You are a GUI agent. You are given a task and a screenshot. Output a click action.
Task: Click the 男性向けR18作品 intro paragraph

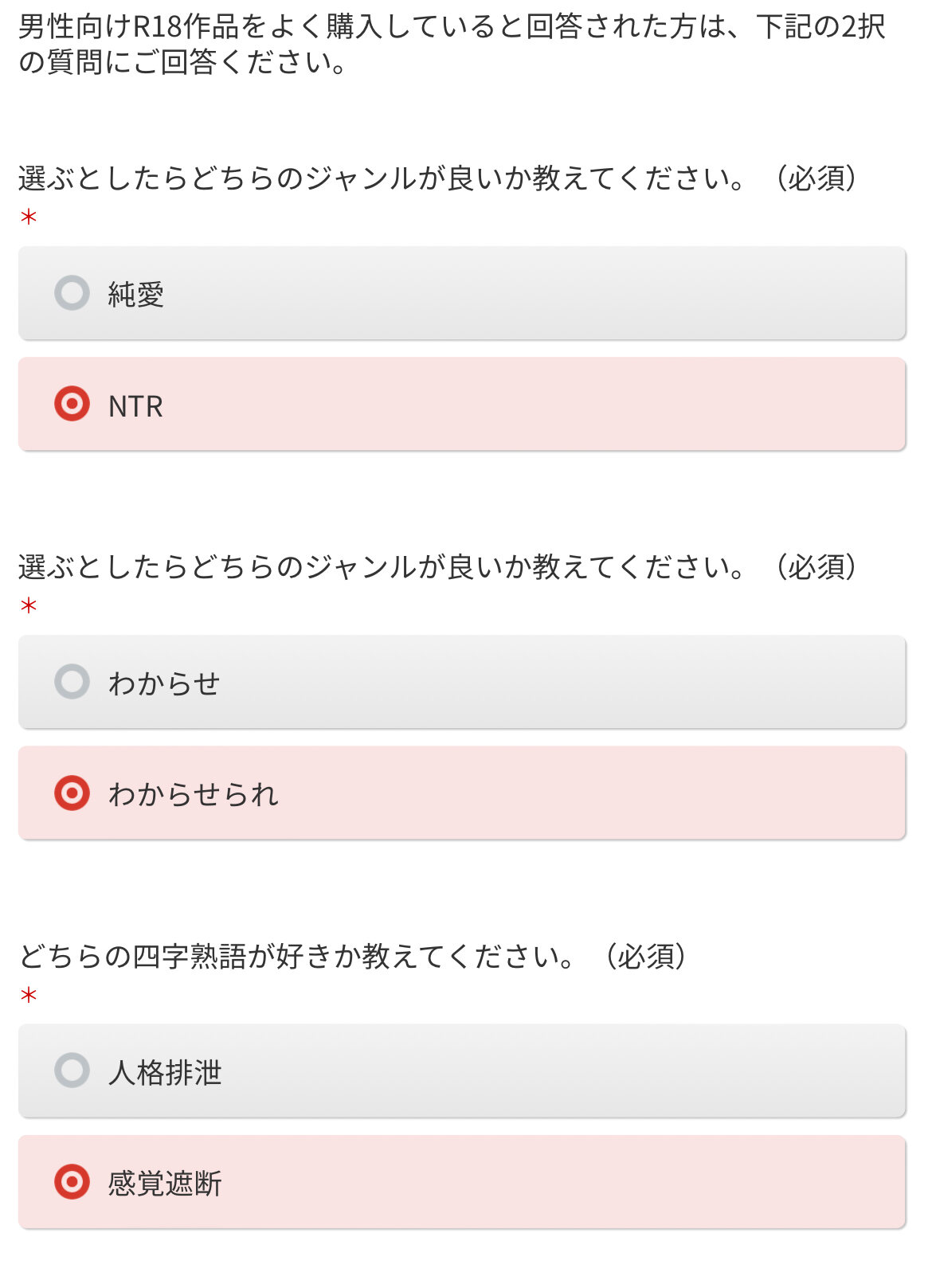pyautogui.click(x=451, y=44)
